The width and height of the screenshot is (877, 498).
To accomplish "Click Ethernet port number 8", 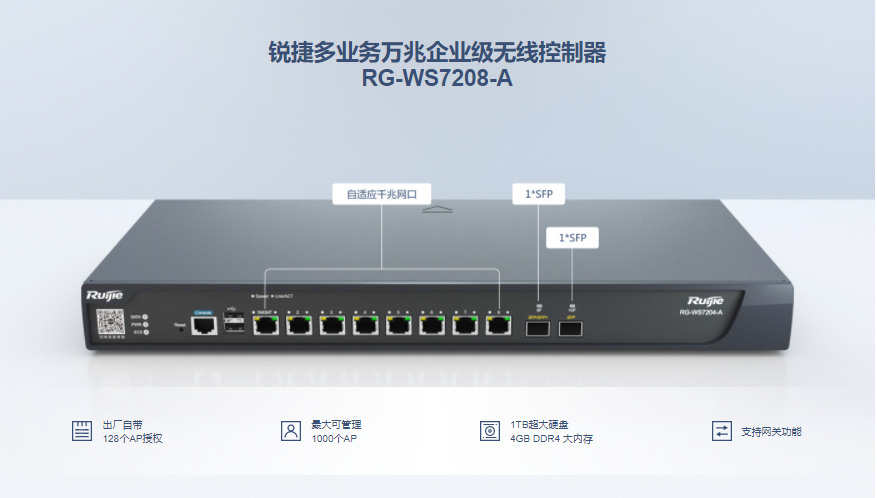I will [x=498, y=325].
